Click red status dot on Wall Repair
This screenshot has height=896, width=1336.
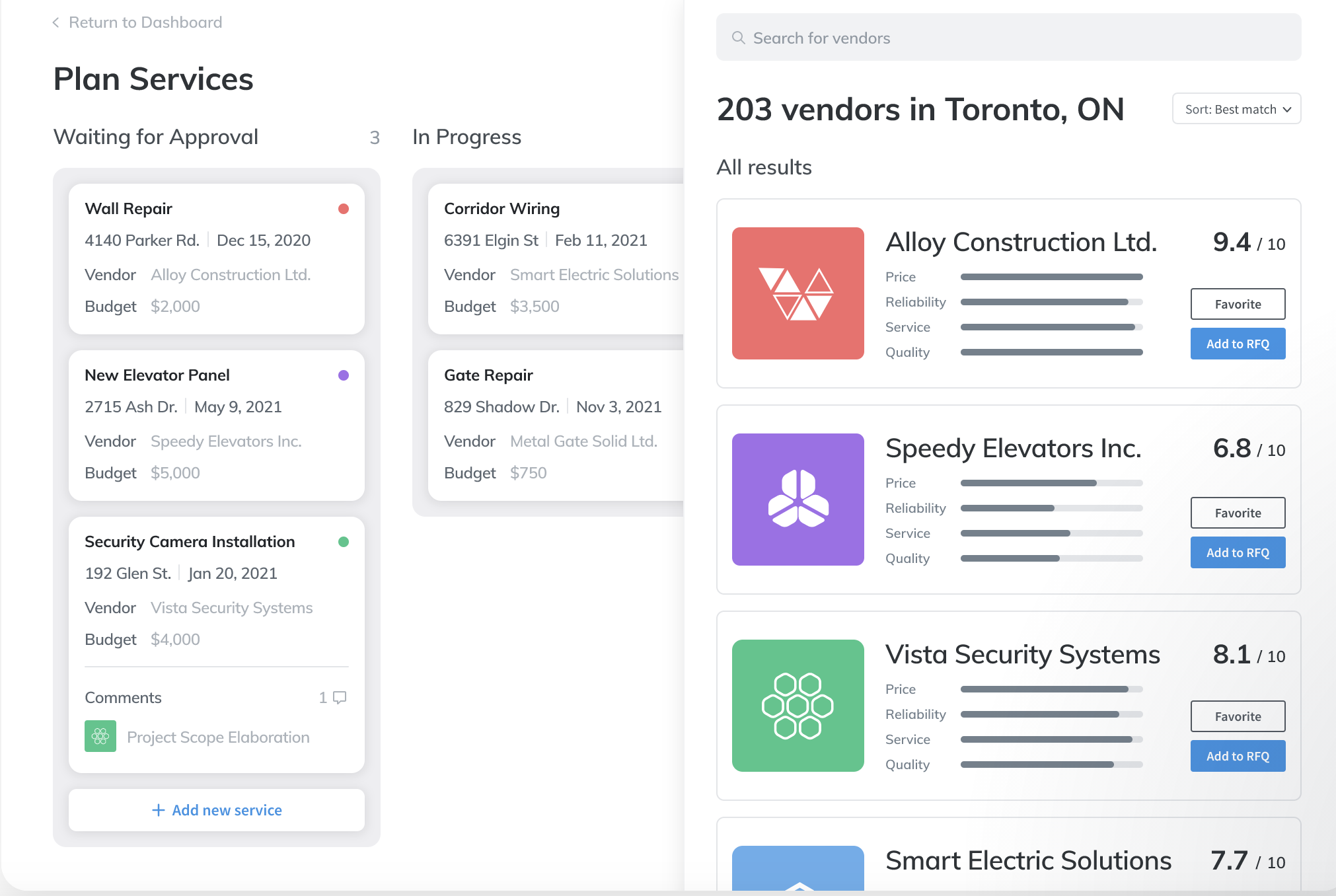[344, 209]
